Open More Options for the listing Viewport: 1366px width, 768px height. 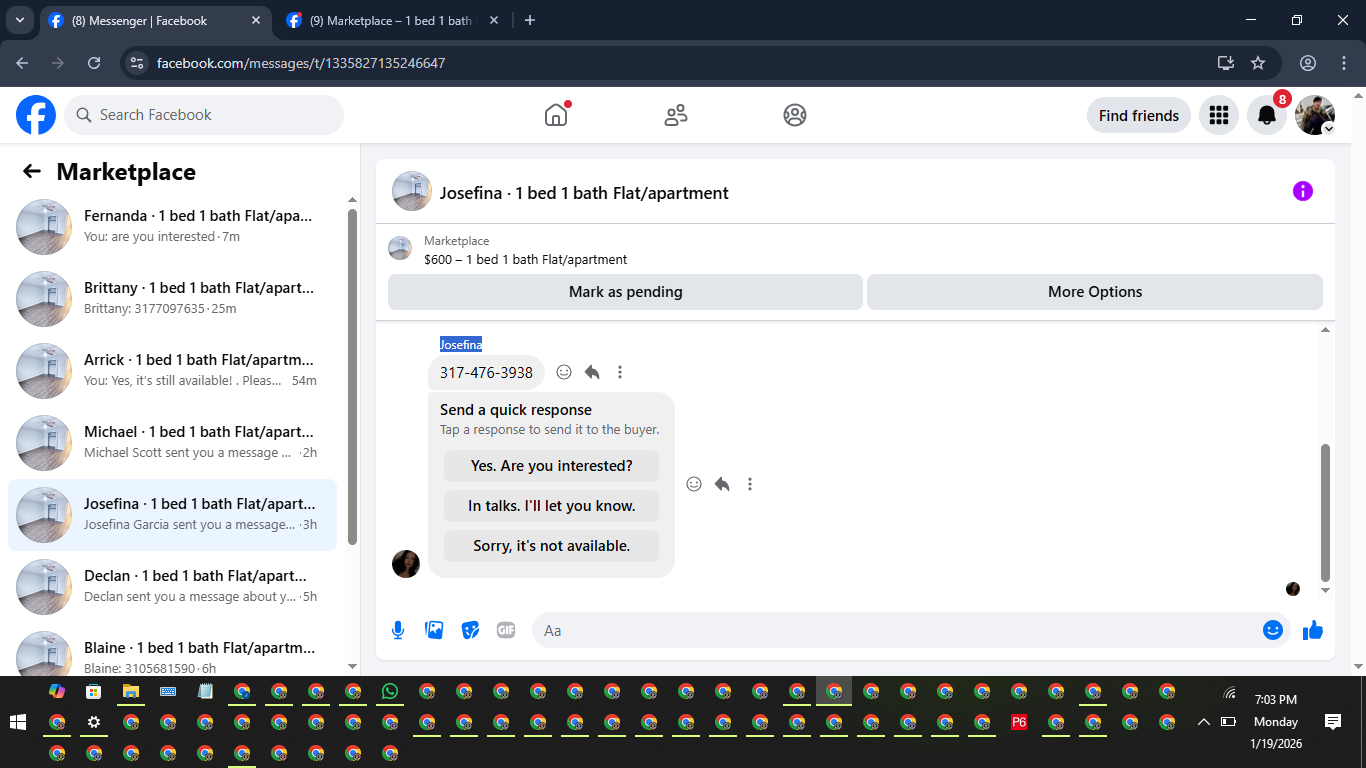coord(1095,292)
